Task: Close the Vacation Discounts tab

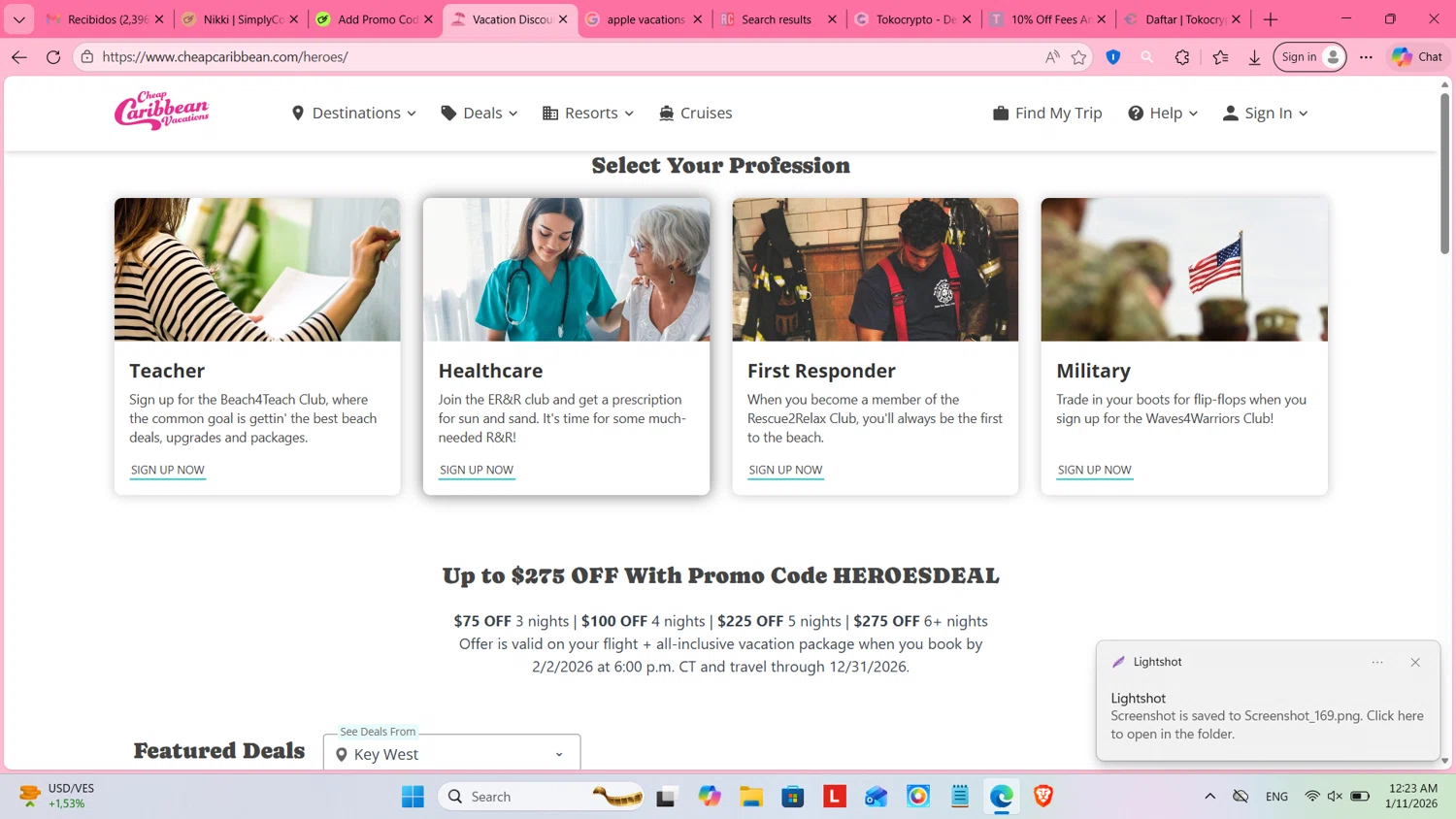Action: click(x=563, y=19)
